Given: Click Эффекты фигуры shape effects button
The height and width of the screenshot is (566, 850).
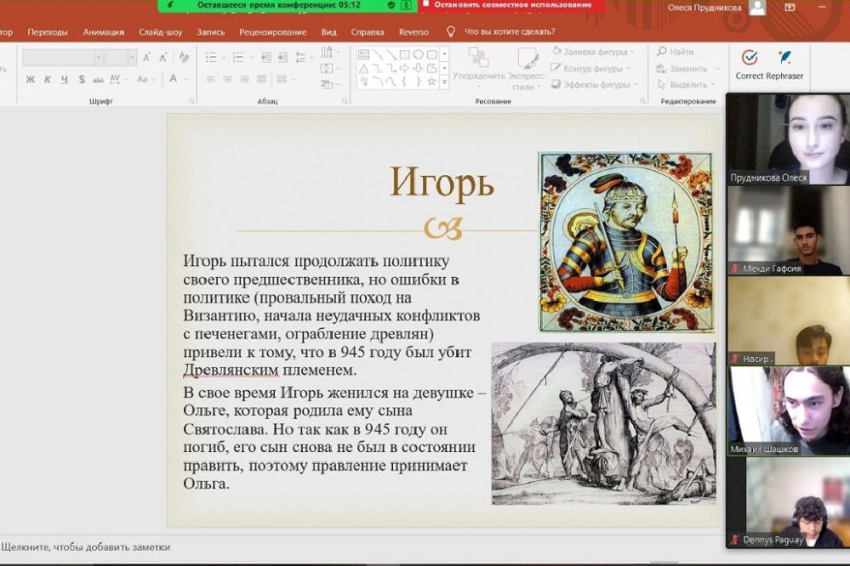Looking at the screenshot, I should 594,85.
